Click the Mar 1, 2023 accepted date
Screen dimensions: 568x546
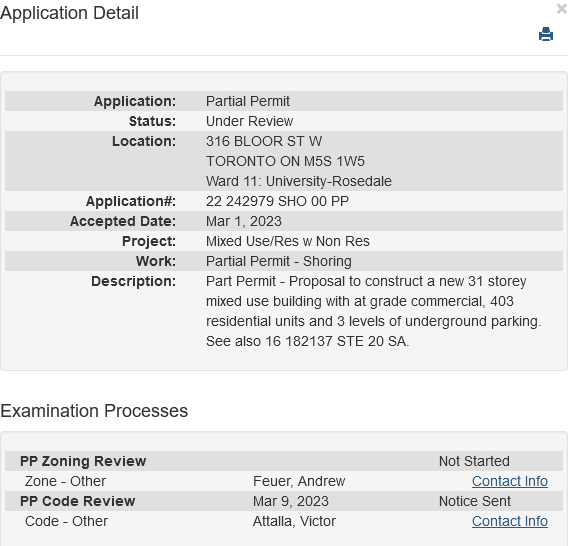(x=243, y=221)
